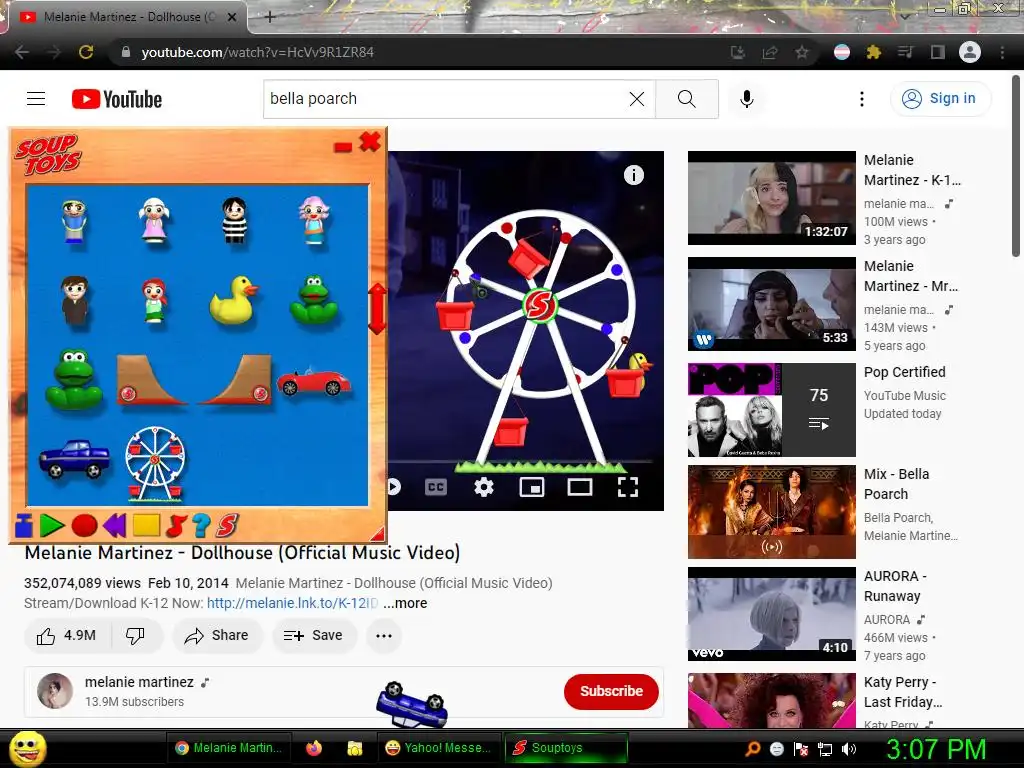The image size is (1024, 768).
Task: Open the Melanie Martinez Mr... video, 5:33
Action: tap(772, 304)
